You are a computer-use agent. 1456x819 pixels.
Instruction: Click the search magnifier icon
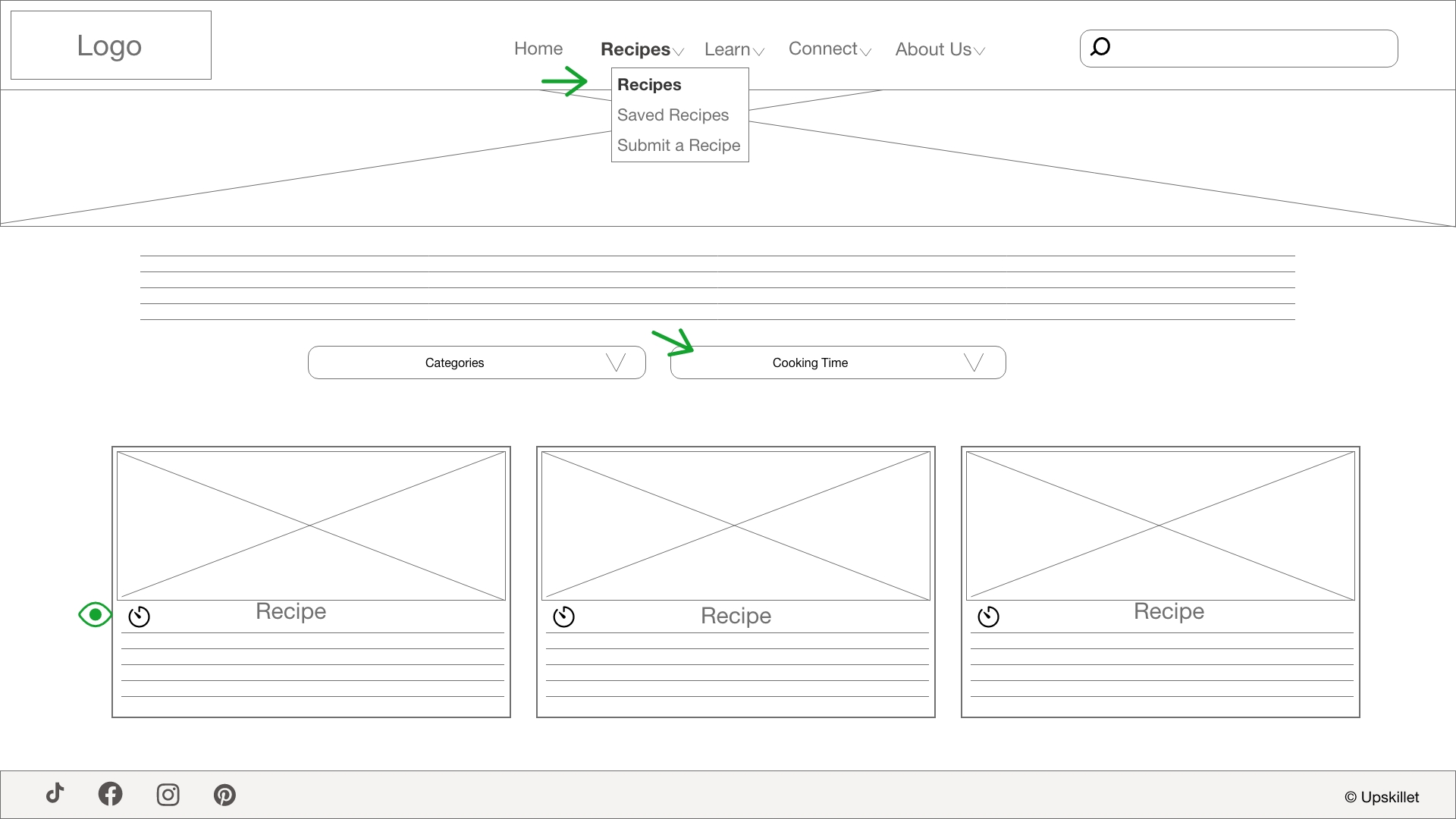[1101, 47]
